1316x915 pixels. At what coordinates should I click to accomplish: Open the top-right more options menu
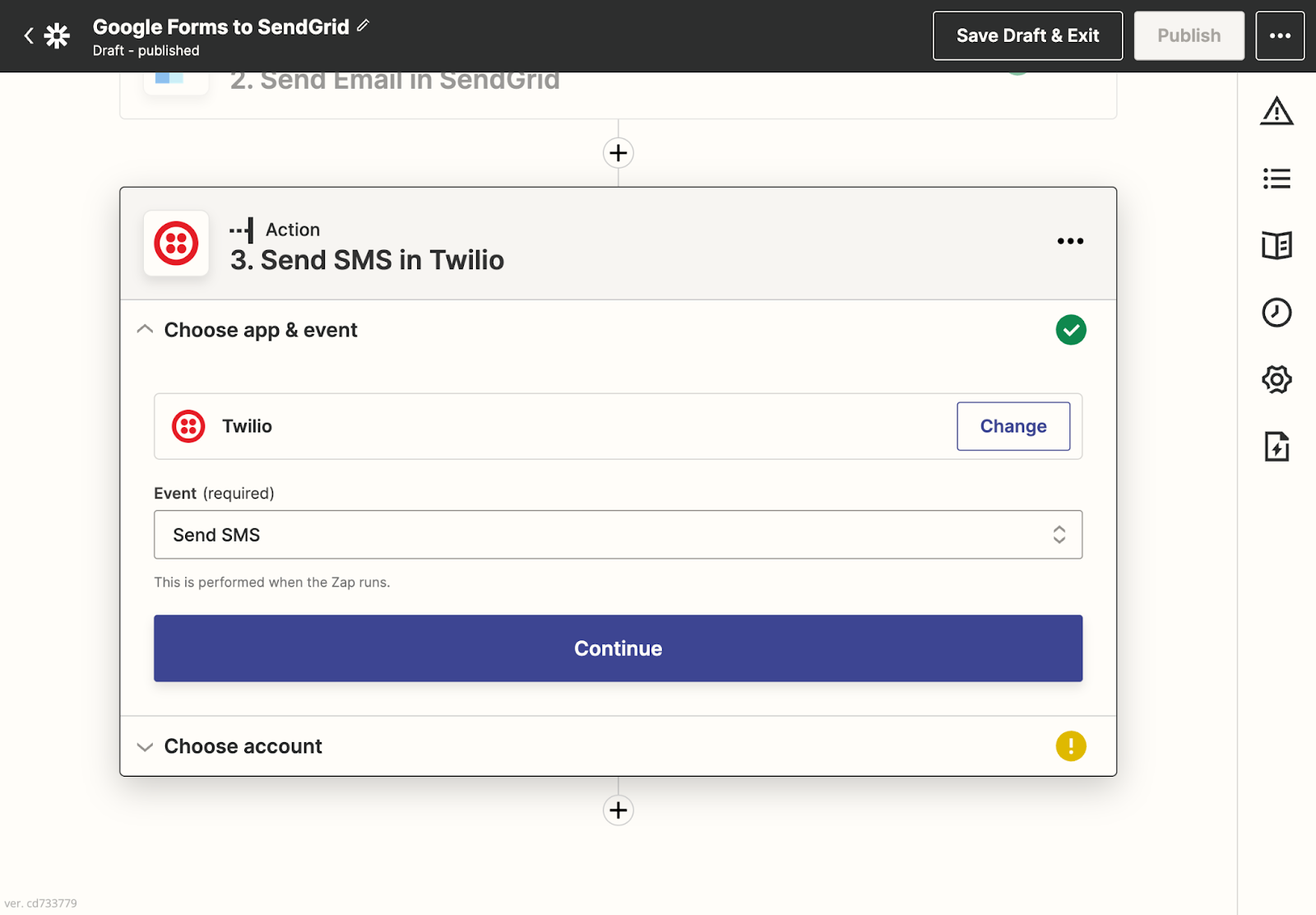pyautogui.click(x=1280, y=35)
